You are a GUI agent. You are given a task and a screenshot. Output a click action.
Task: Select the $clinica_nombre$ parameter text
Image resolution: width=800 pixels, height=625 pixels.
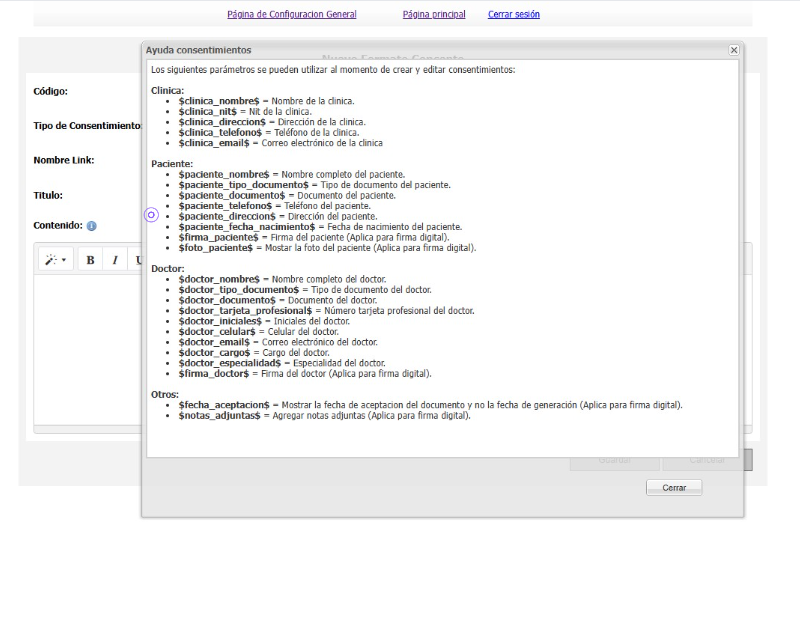219,101
